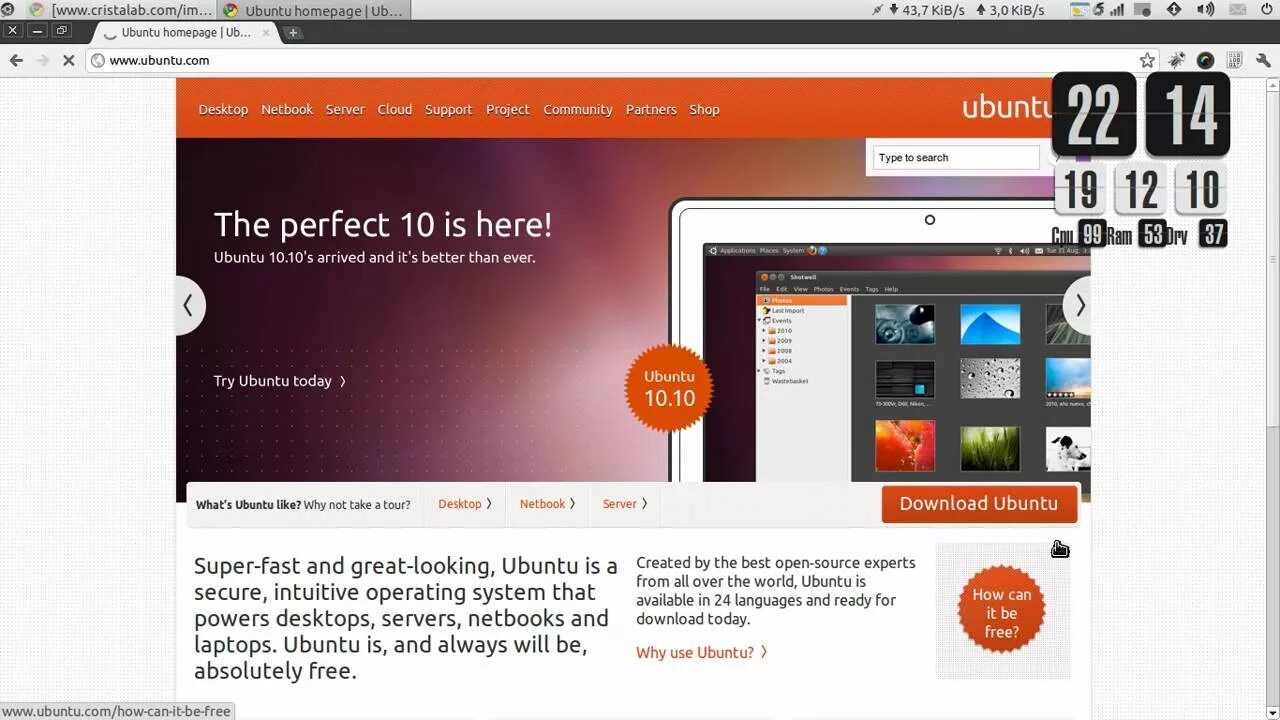
Task: Click the Ubuntu 10.10 orange badge
Action: pyautogui.click(x=669, y=388)
